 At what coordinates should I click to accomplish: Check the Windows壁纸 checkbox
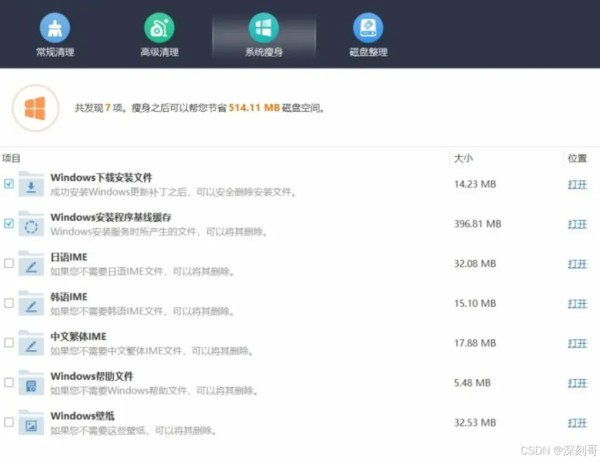(9, 422)
